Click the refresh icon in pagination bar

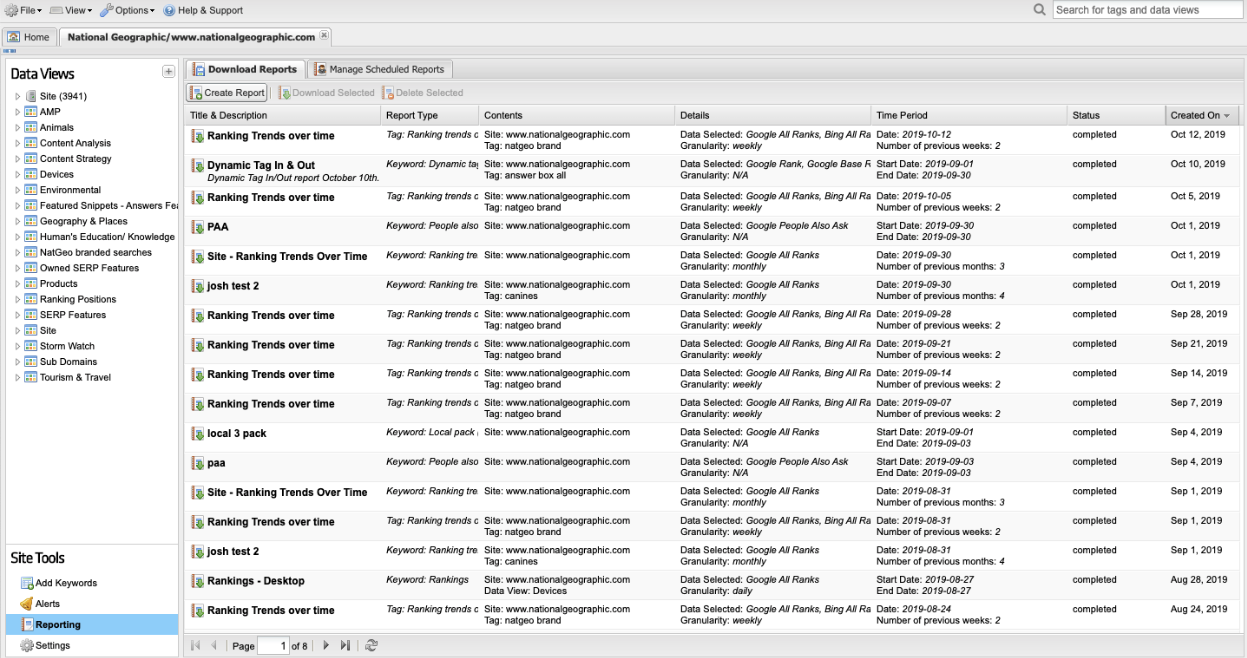point(371,646)
